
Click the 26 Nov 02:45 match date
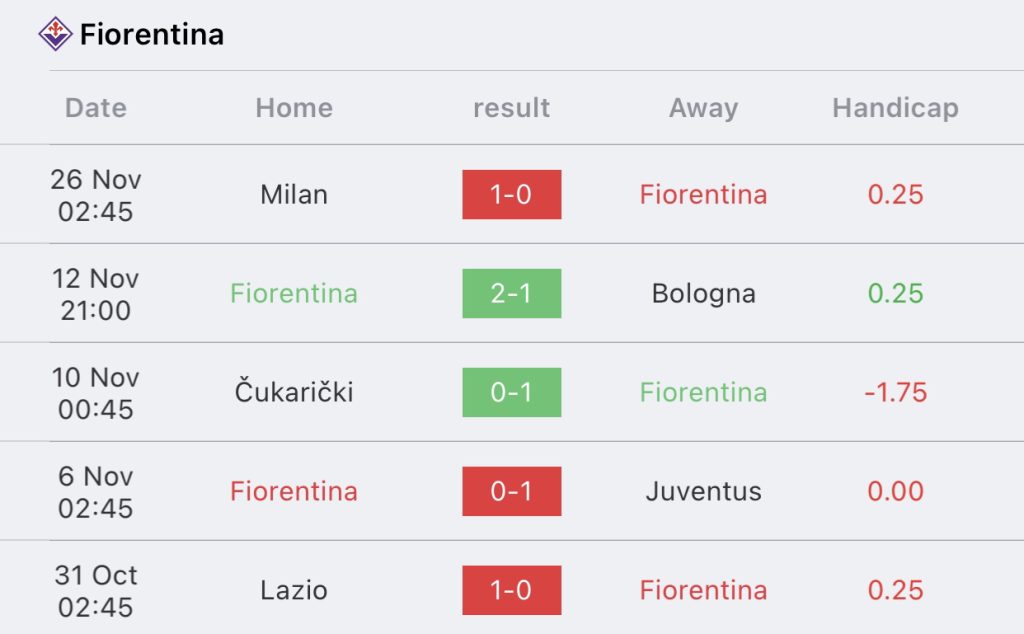pyautogui.click(x=96, y=195)
